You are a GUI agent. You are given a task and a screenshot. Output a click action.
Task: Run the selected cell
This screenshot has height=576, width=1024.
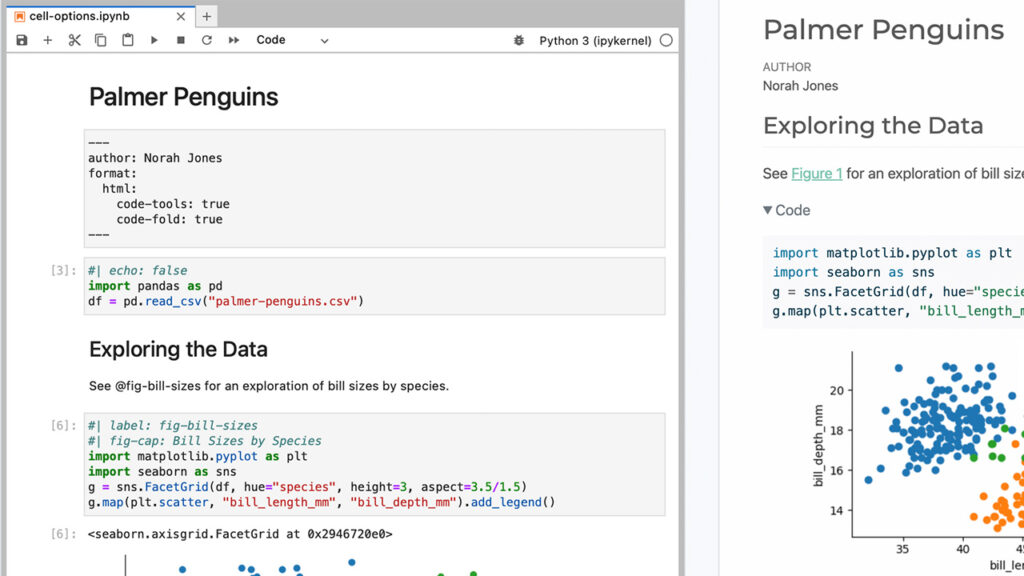tap(154, 40)
